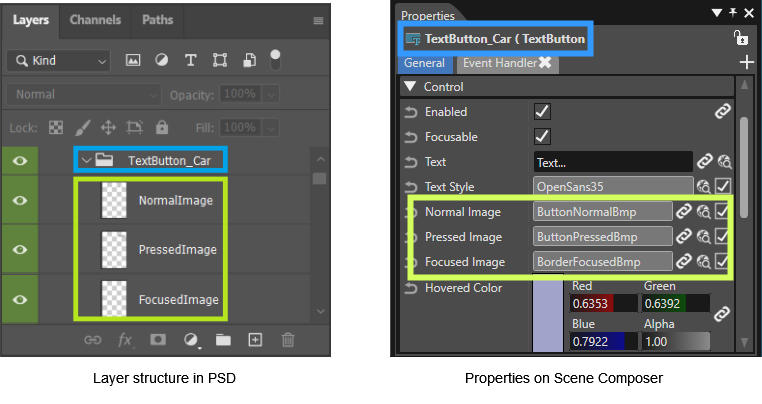Collapse the TextButton_Car group chevron
762x404 pixels.
[86, 160]
